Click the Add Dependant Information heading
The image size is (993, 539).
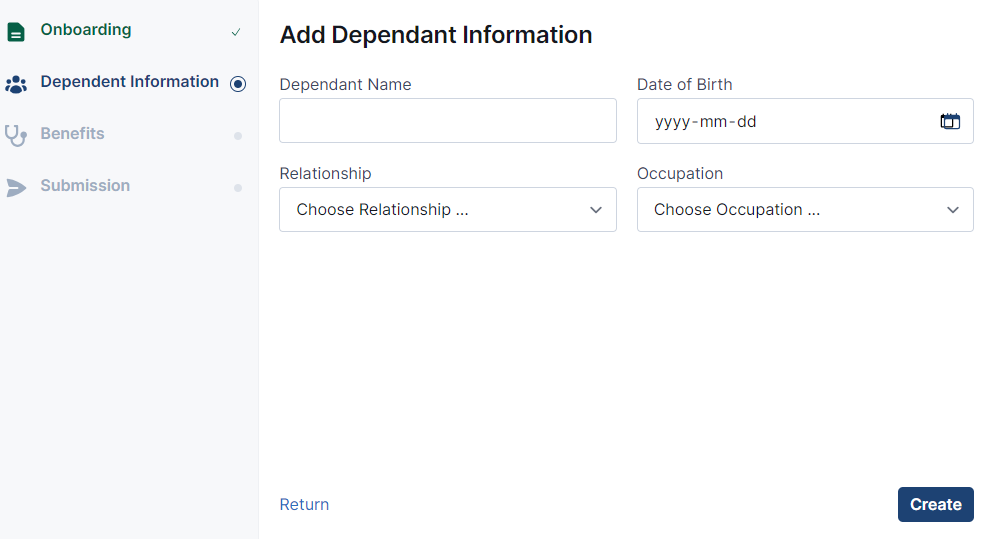coord(436,35)
